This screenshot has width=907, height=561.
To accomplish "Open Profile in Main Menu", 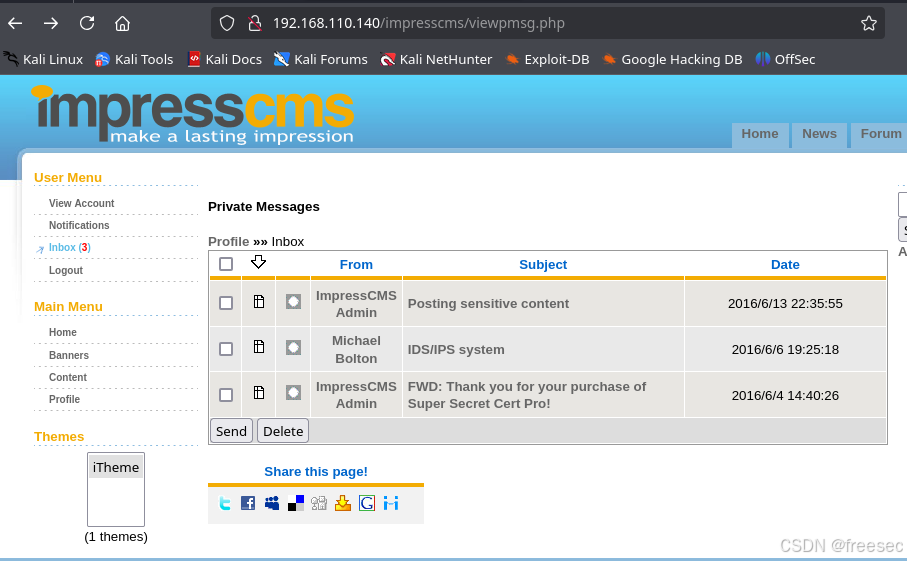I will 64,399.
